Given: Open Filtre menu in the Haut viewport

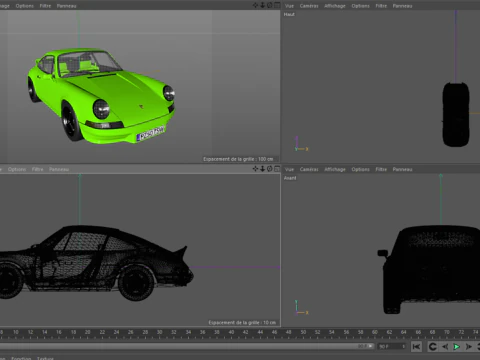Looking at the screenshot, I should click(x=381, y=6).
